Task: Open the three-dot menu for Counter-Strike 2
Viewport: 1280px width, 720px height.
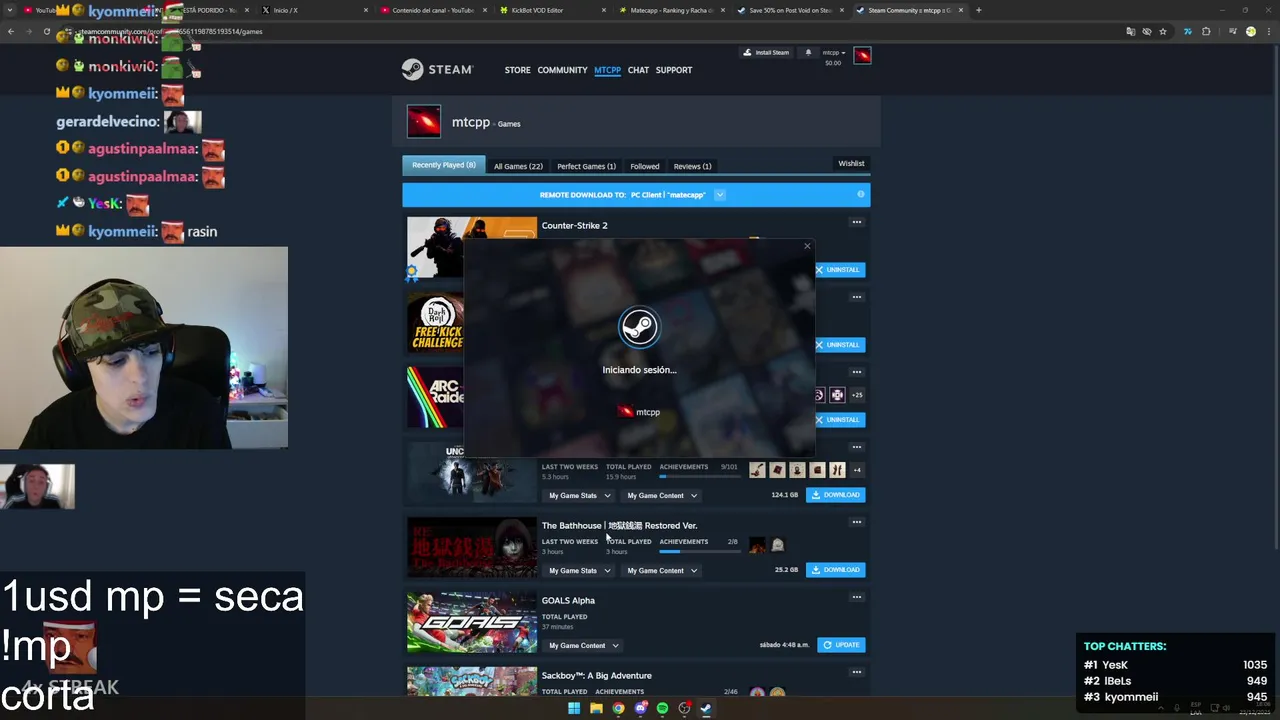Action: [x=856, y=222]
